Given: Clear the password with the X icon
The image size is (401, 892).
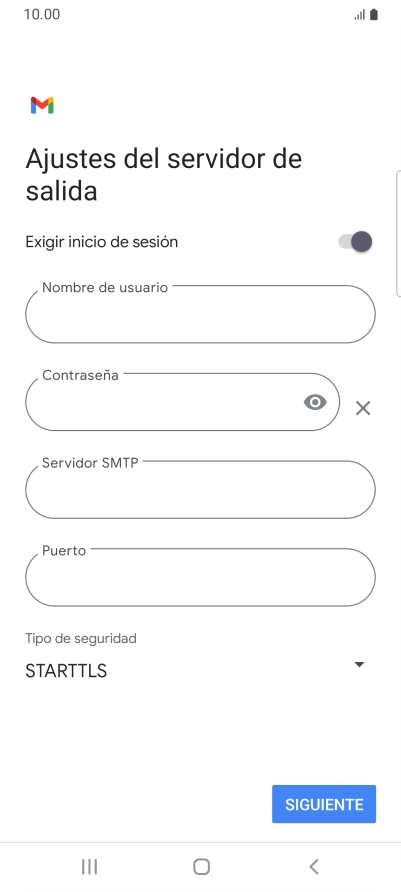Looking at the screenshot, I should click(x=363, y=408).
